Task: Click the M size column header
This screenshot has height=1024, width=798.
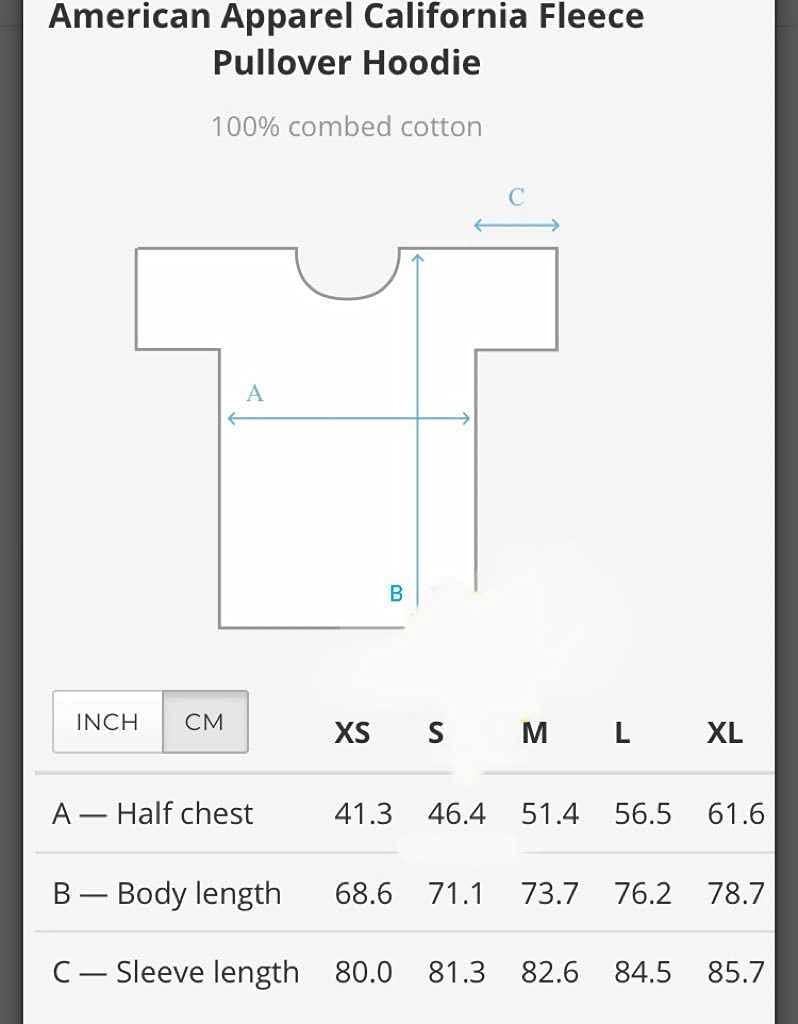Action: click(x=534, y=733)
